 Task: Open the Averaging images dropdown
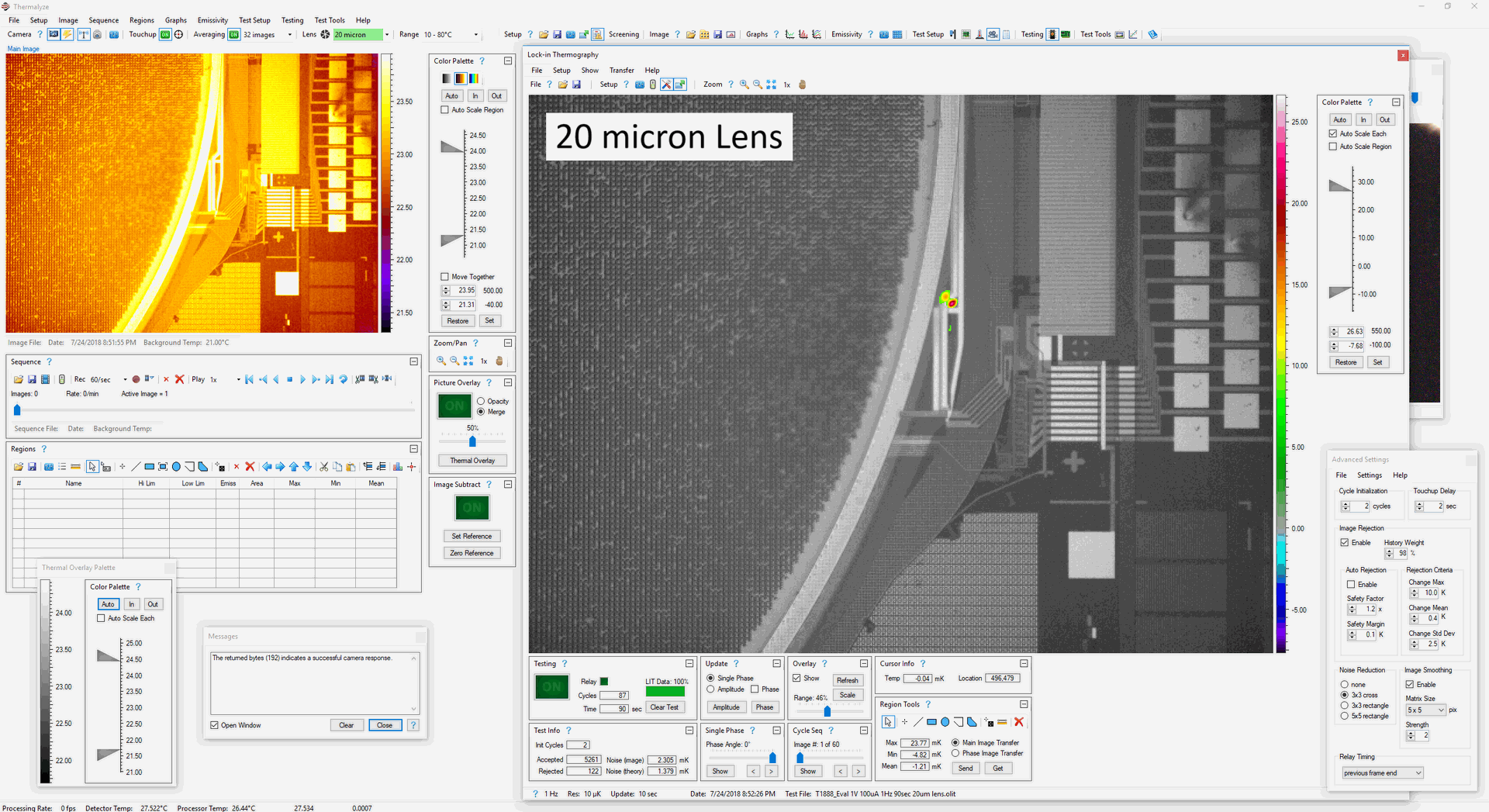coord(290,35)
